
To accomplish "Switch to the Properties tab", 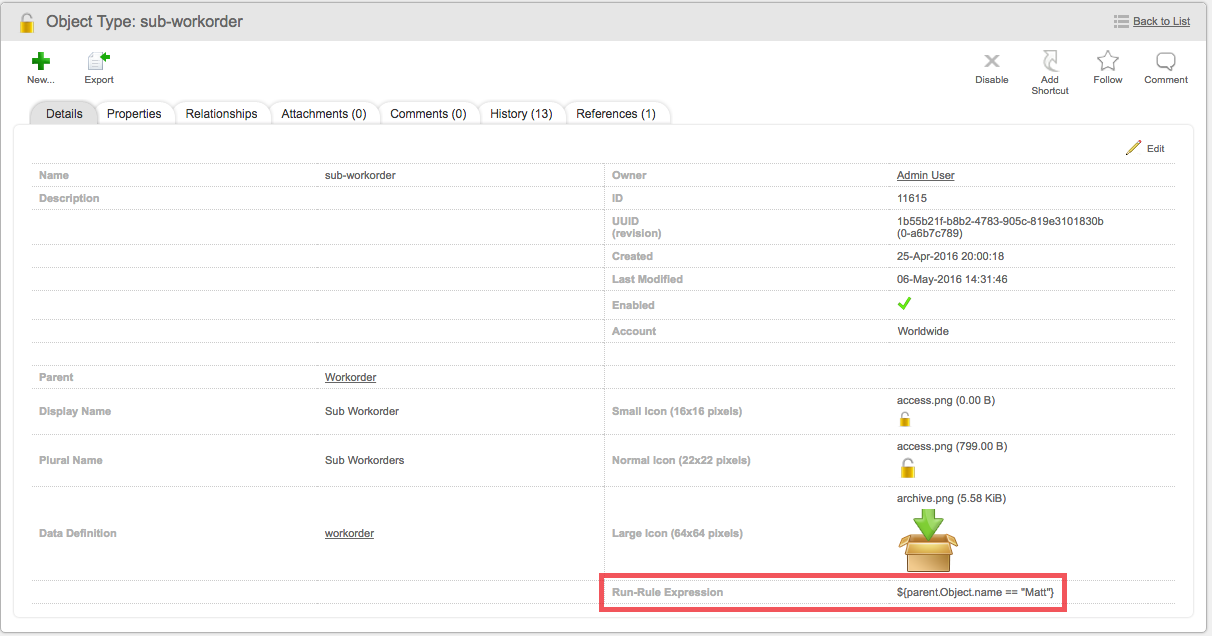I will (134, 113).
